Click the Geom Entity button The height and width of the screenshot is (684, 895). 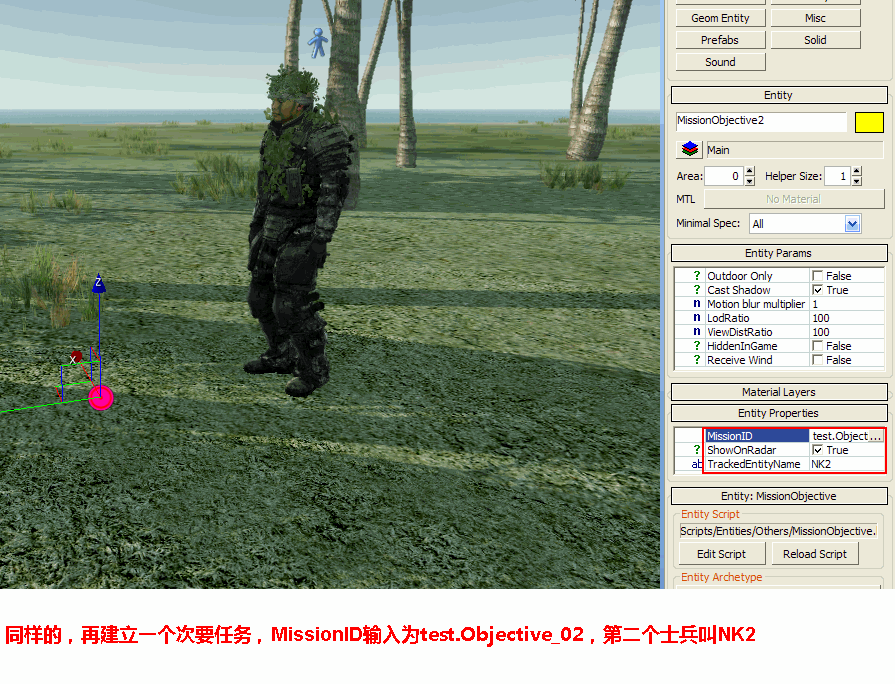pos(720,18)
